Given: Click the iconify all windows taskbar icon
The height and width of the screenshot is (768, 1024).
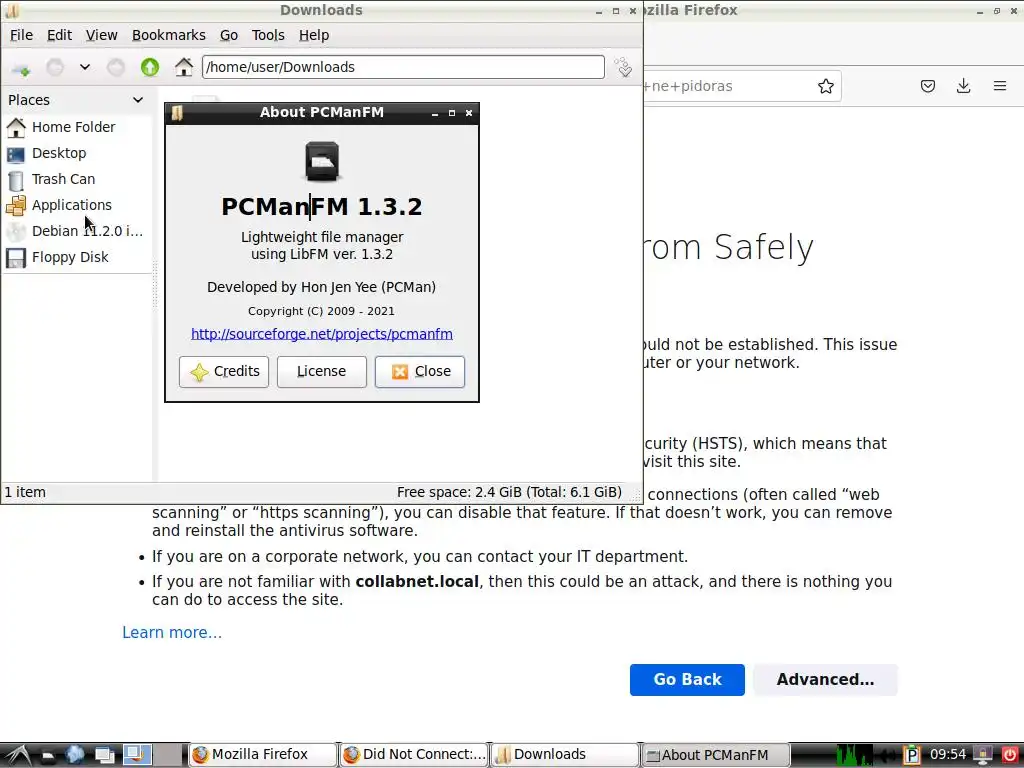Looking at the screenshot, I should click(x=104, y=756).
